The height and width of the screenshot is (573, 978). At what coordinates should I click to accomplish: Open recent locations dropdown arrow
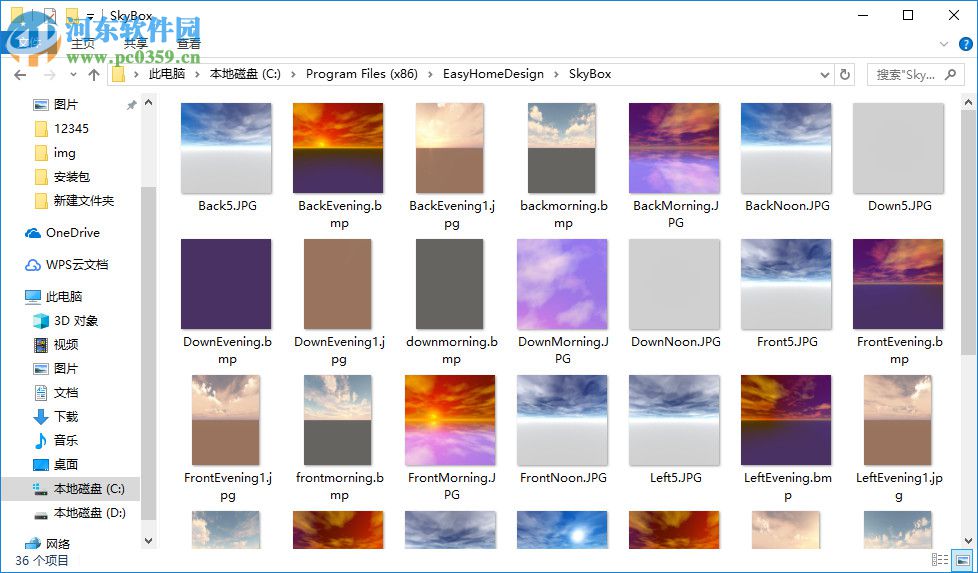(73, 75)
